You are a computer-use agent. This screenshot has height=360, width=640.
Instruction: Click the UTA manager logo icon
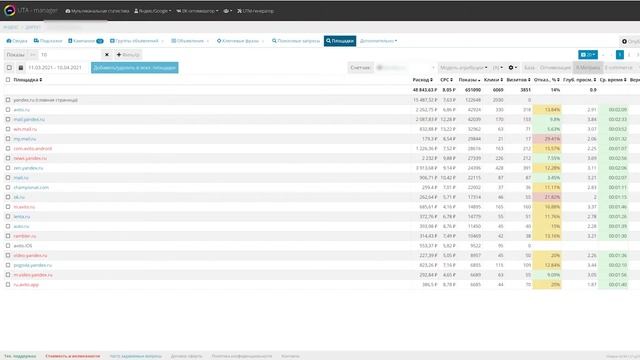9,11
